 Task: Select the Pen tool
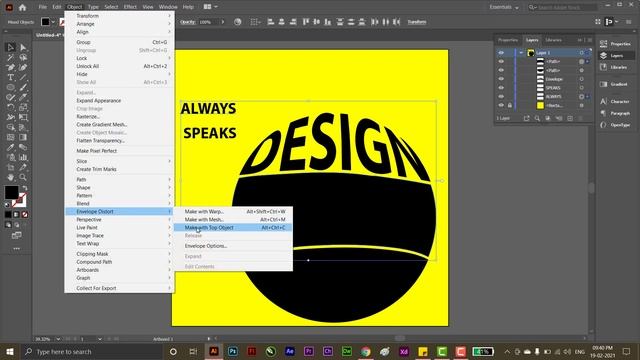click(x=11, y=67)
